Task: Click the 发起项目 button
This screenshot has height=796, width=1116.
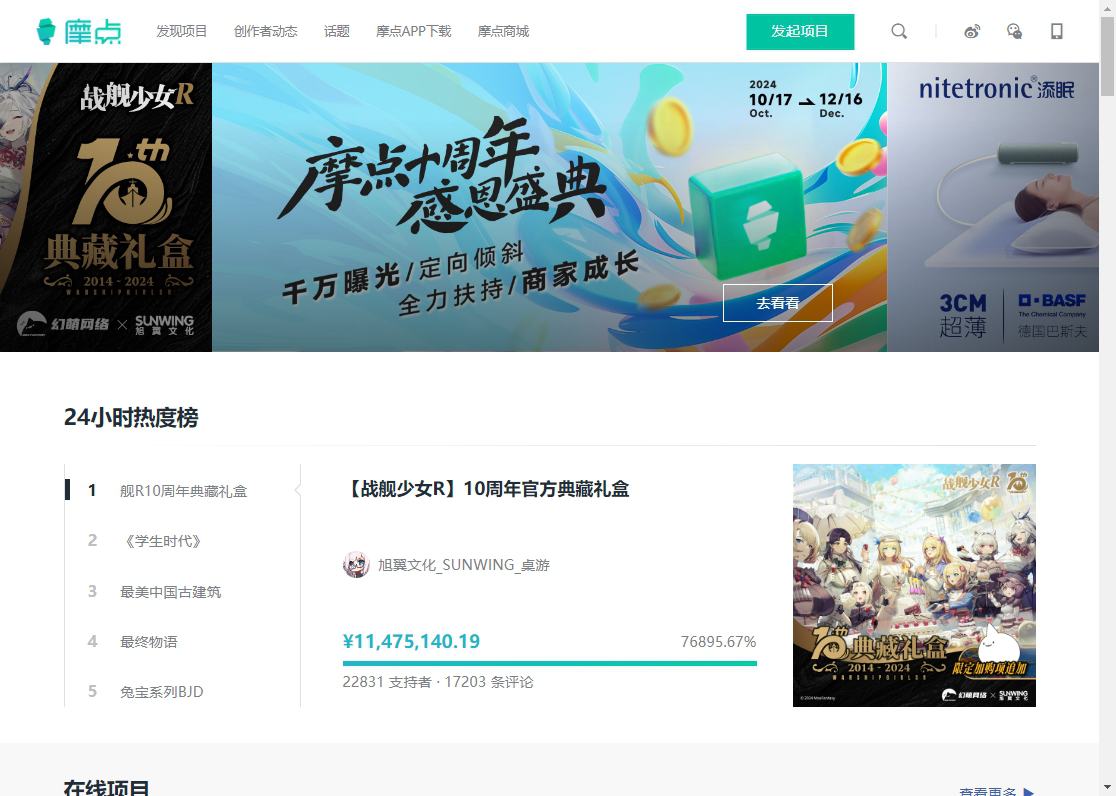Action: 800,31
